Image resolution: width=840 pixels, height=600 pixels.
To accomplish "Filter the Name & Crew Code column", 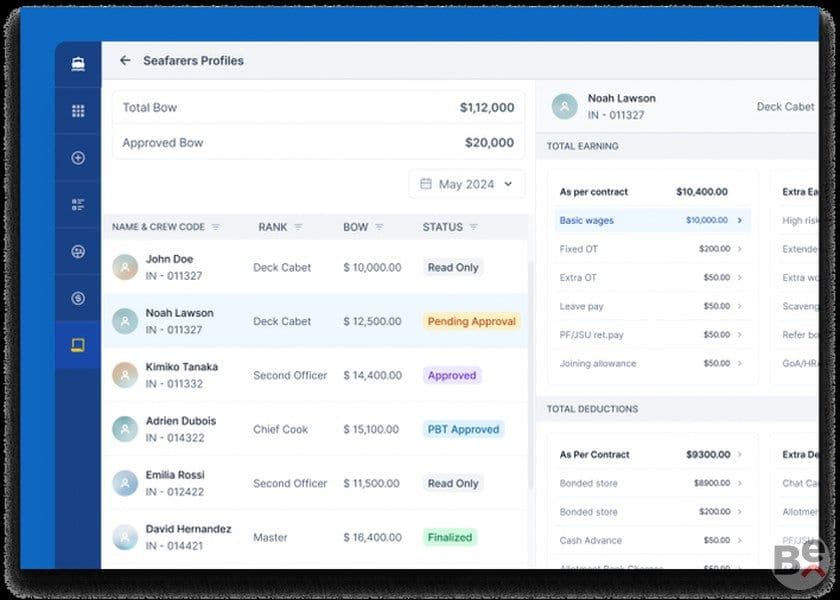I will [x=216, y=227].
